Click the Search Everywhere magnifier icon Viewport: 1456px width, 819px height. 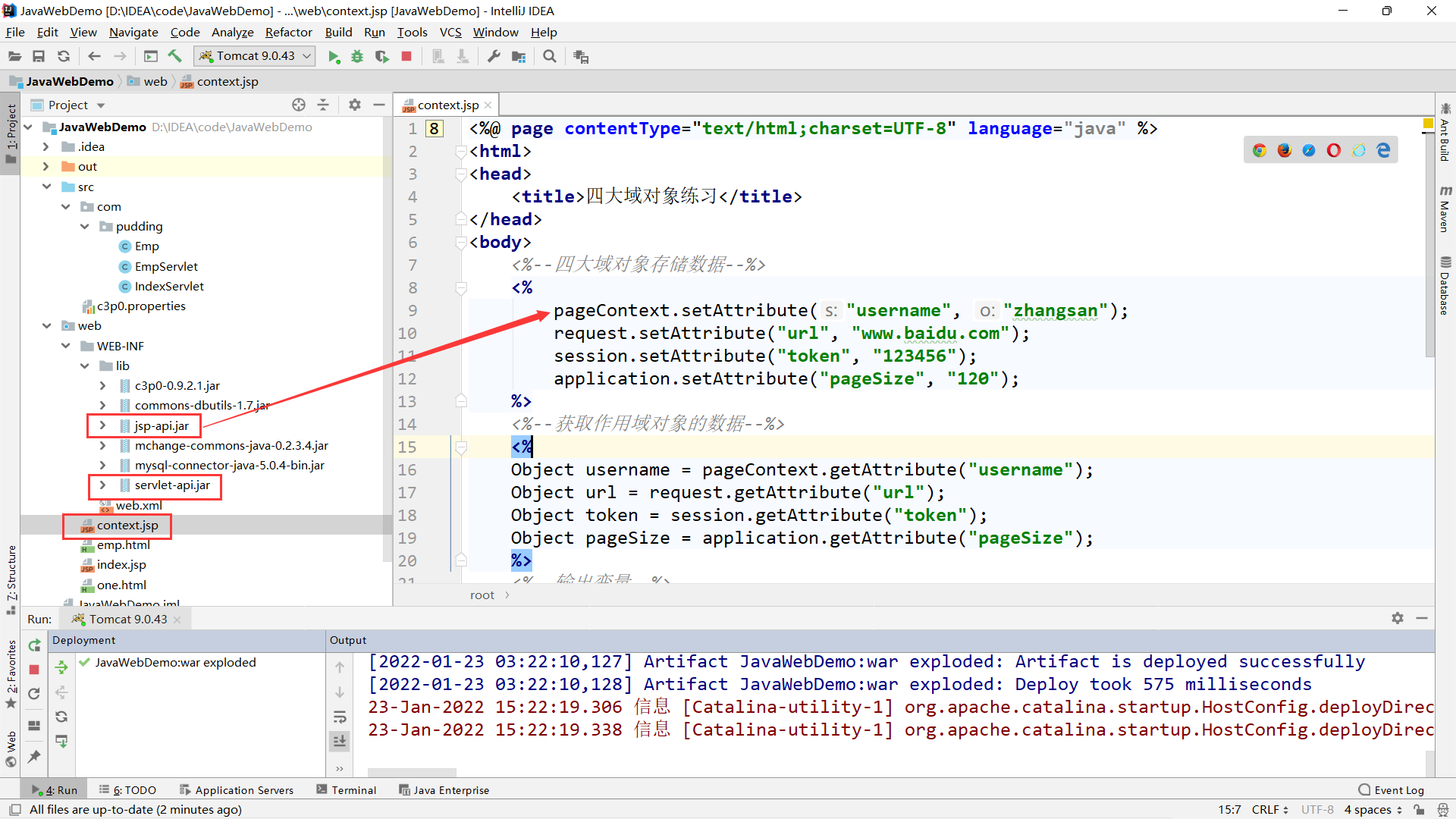(550, 56)
